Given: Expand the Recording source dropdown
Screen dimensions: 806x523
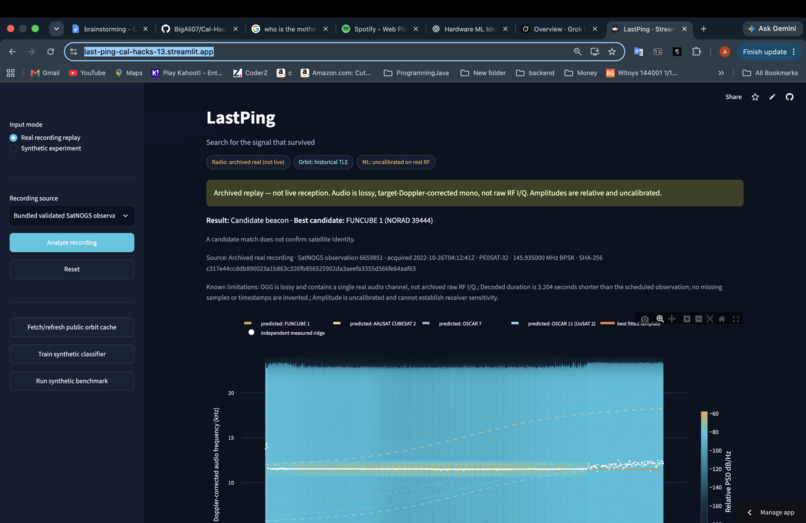Looking at the screenshot, I should pos(71,215).
